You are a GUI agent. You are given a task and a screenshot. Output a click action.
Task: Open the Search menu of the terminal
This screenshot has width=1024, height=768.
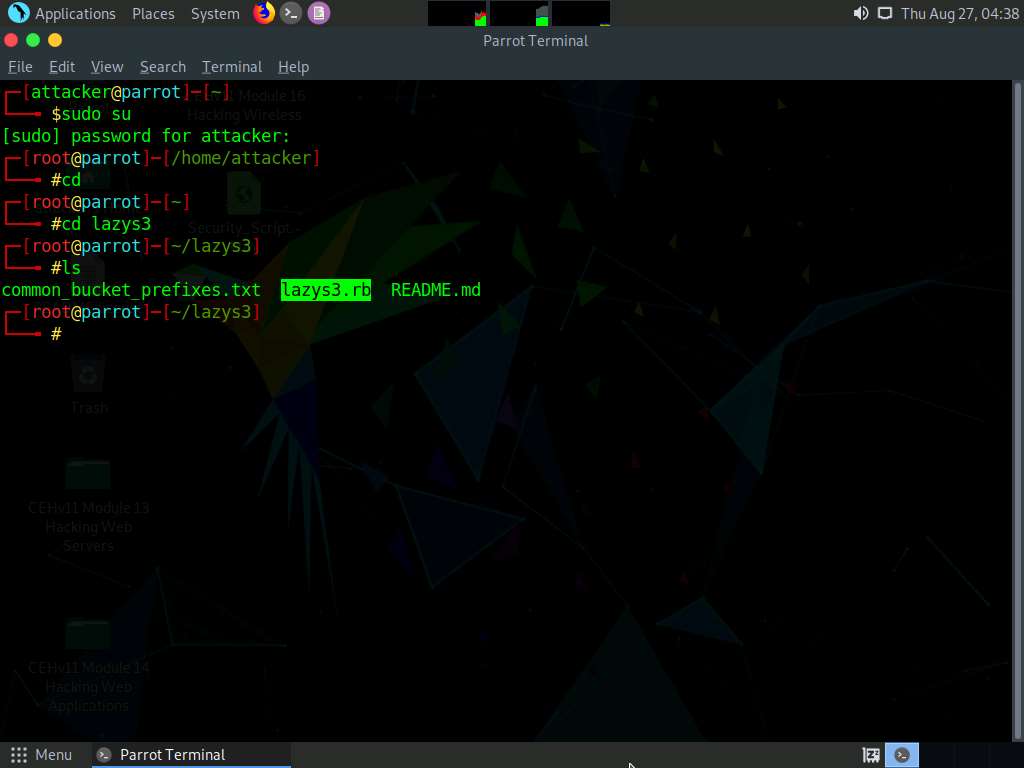click(x=162, y=67)
